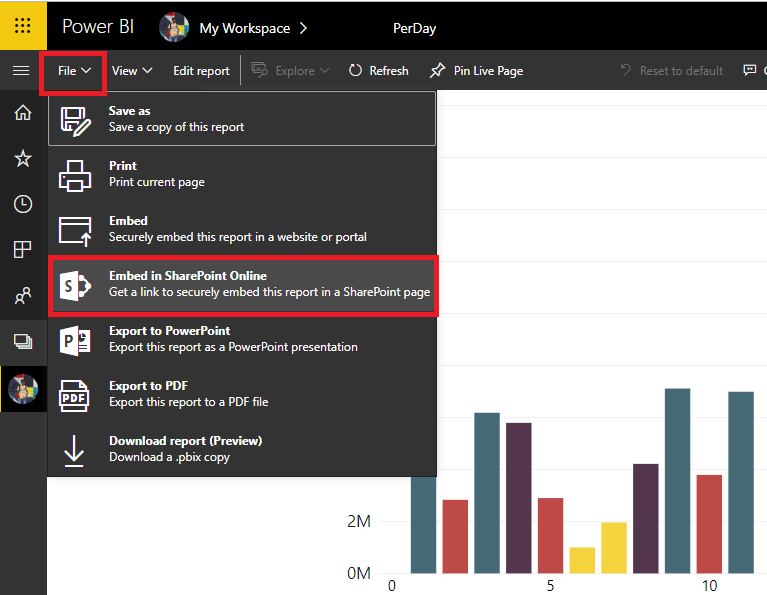The height and width of the screenshot is (595, 767).
Task: Click the SharePoint icon
Action: coord(75,286)
